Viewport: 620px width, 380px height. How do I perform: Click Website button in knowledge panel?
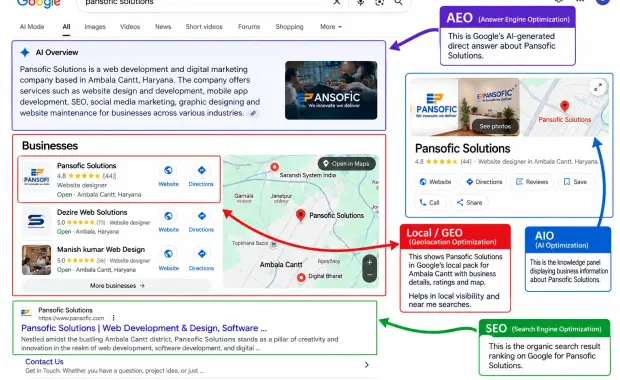435,182
